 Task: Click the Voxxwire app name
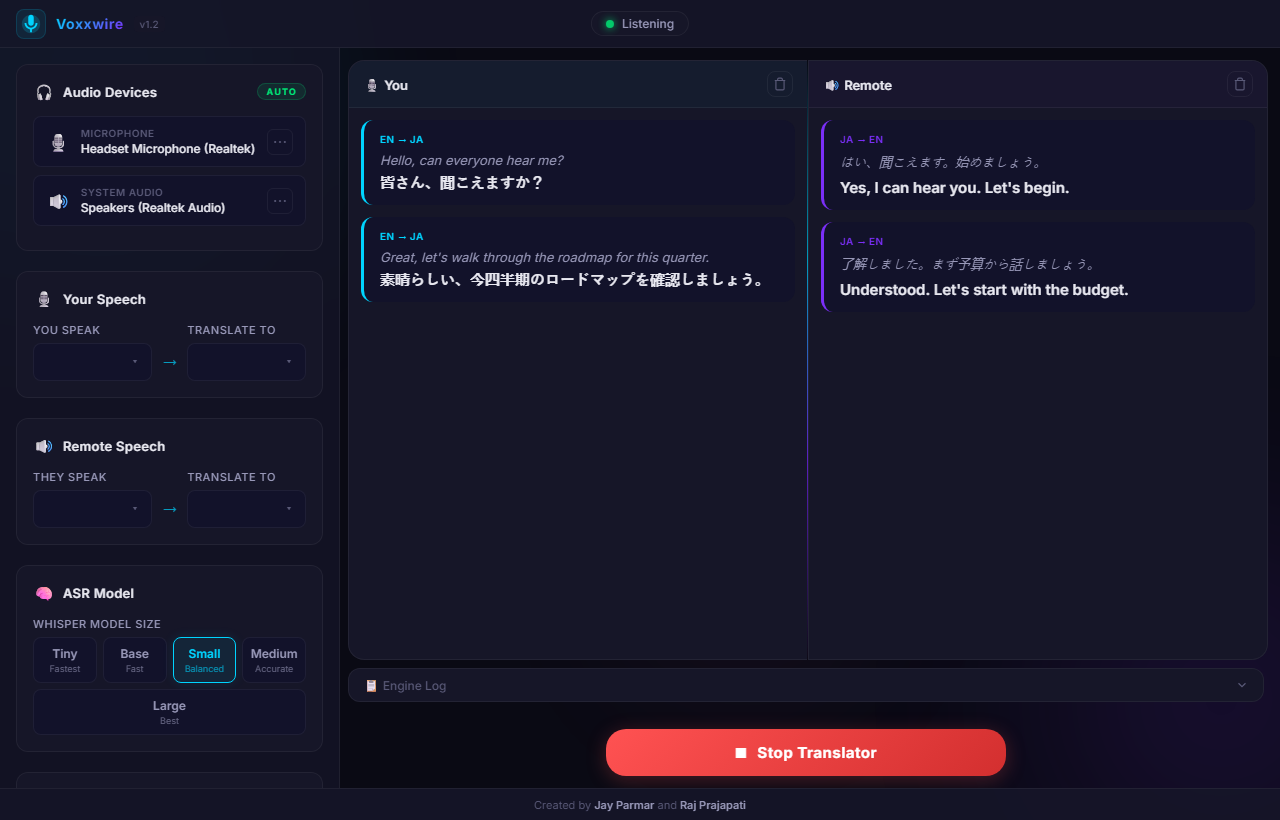click(89, 24)
